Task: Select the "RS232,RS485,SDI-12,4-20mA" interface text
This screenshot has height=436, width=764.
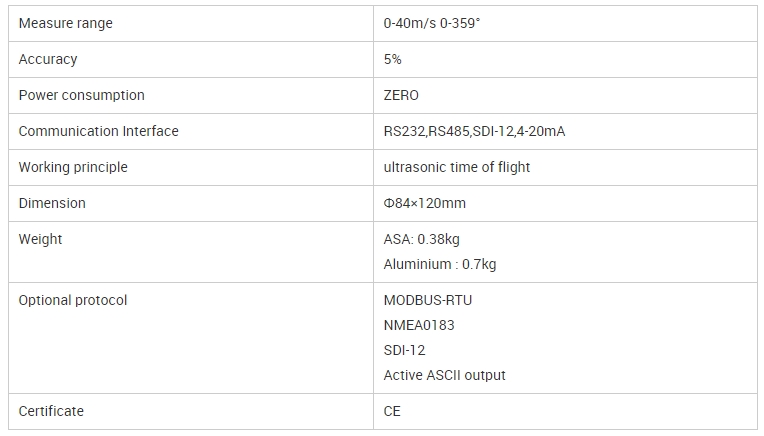Action: pos(475,131)
